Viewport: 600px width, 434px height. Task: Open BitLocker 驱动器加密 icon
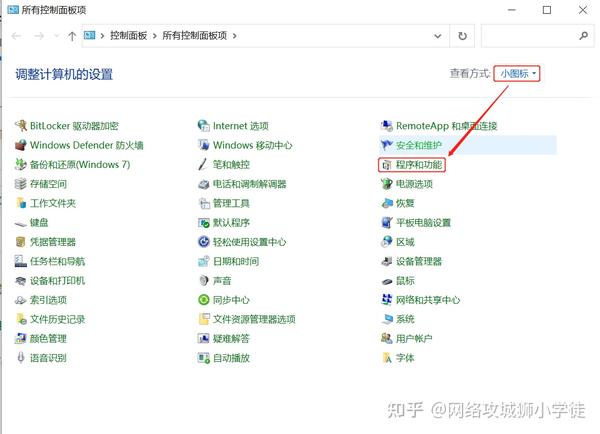[x=20, y=126]
